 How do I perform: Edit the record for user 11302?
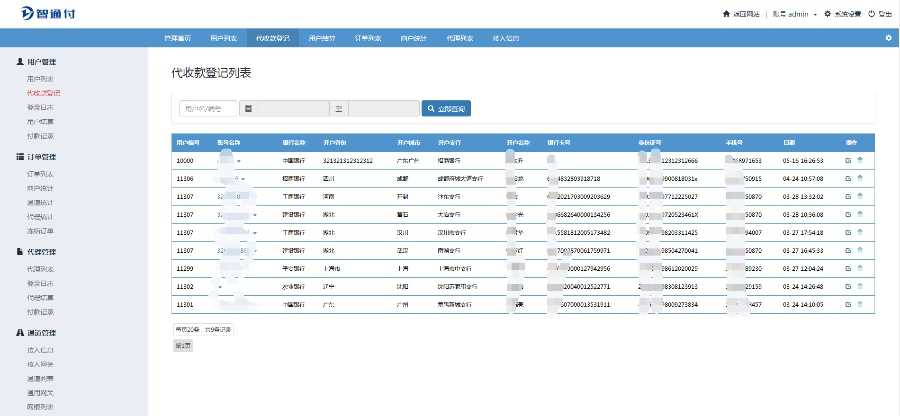tap(848, 287)
